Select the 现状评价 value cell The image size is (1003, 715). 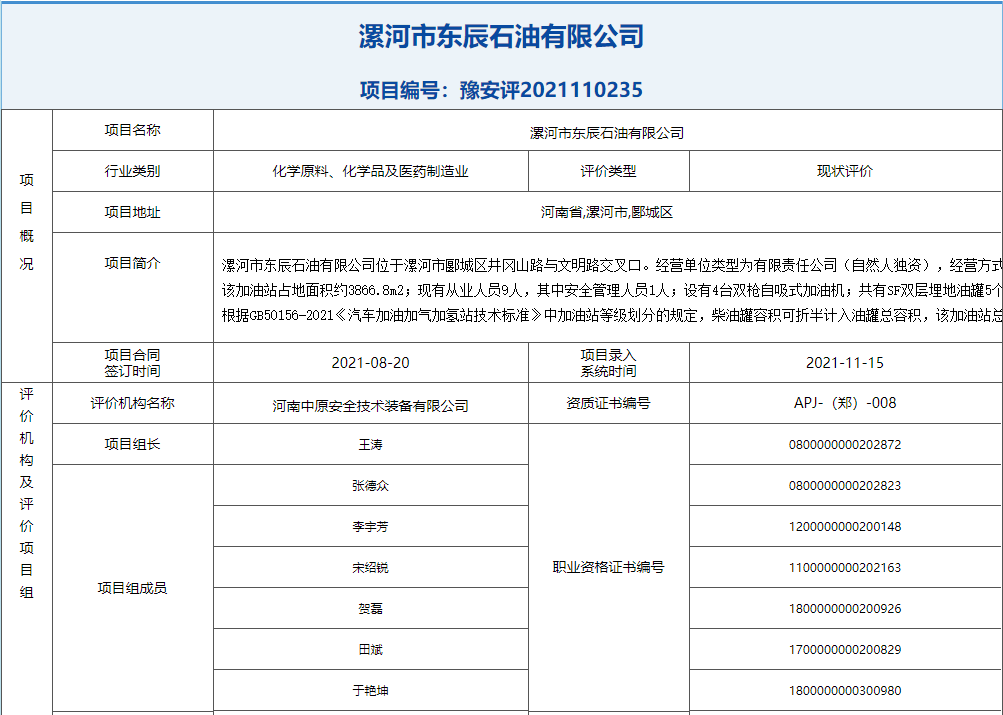[846, 171]
